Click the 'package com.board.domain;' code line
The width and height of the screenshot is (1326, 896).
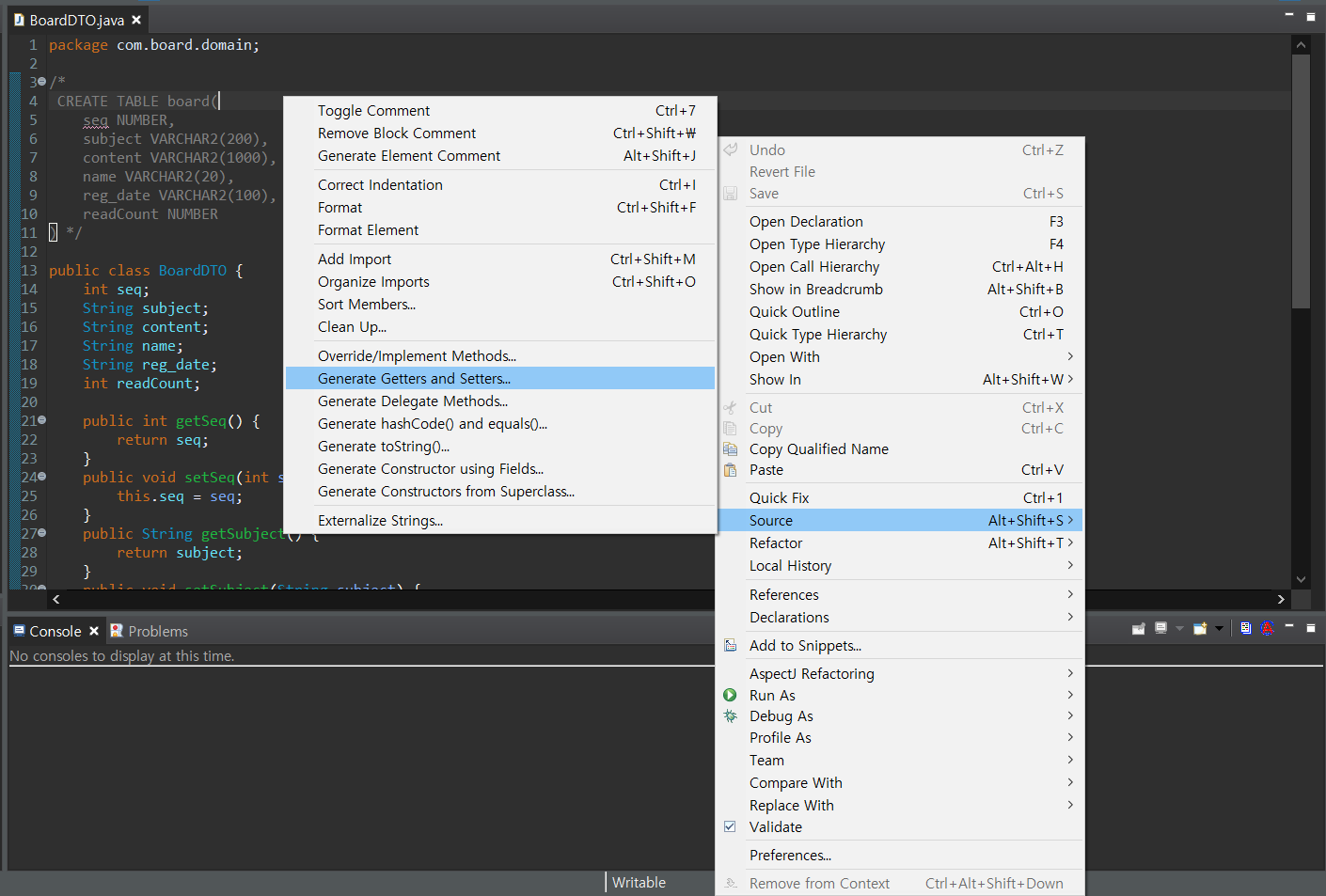pos(154,44)
